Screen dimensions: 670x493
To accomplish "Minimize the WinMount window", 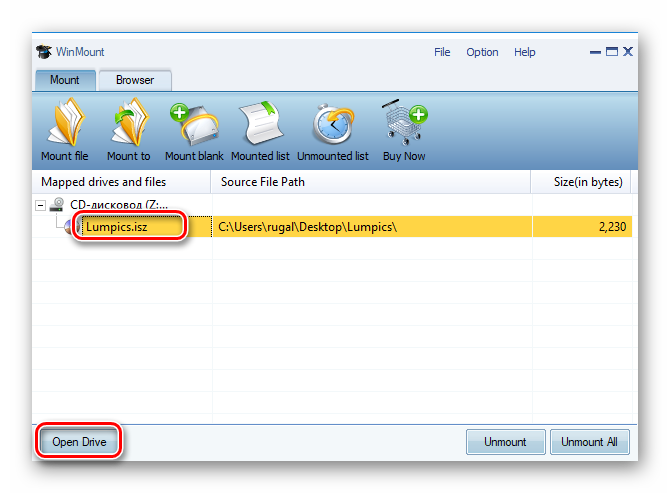I will coord(595,52).
